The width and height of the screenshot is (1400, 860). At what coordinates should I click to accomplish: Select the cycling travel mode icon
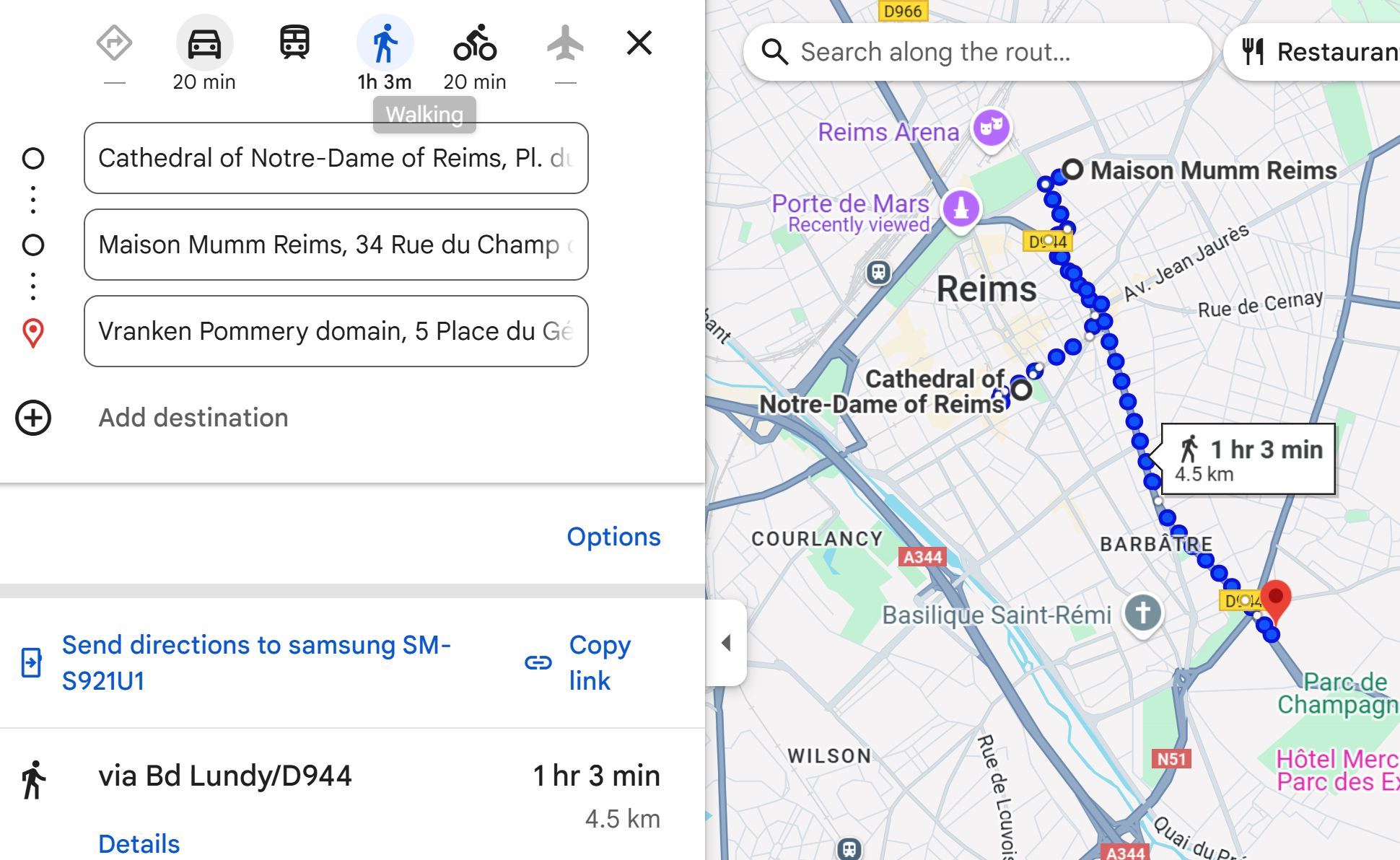point(475,43)
